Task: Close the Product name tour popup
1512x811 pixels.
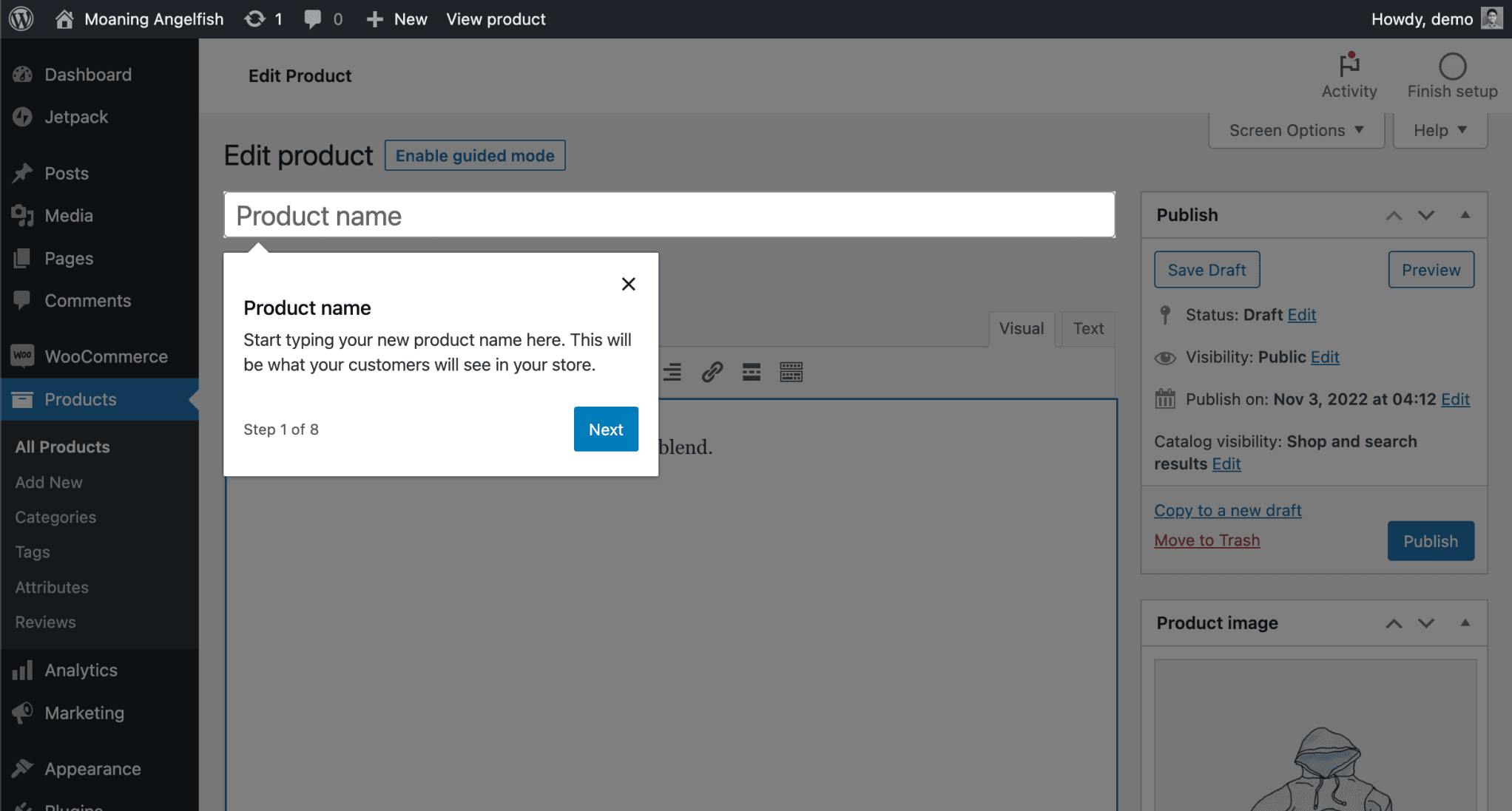Action: (628, 284)
